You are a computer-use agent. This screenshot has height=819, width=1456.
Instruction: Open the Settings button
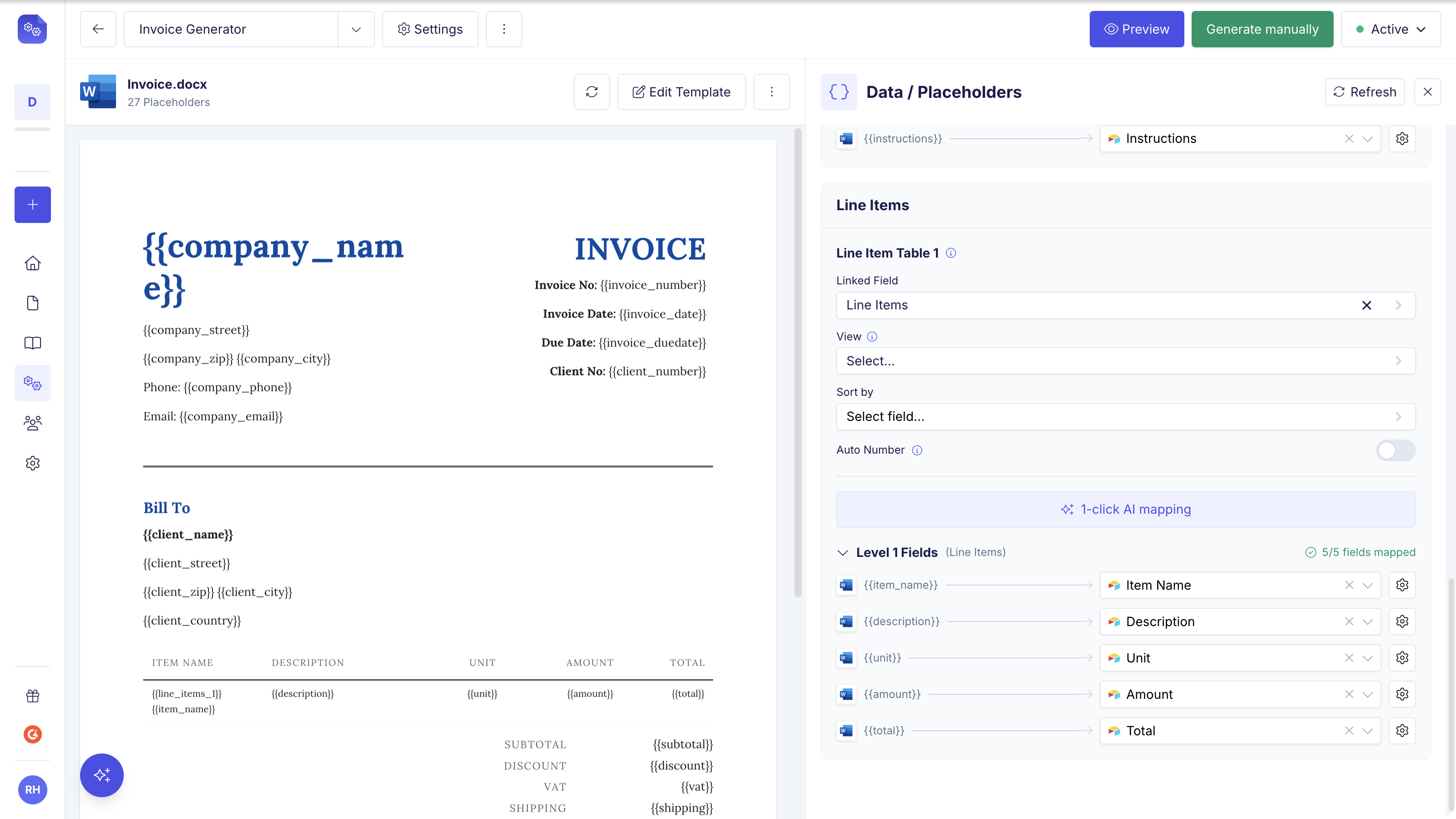[x=430, y=29]
